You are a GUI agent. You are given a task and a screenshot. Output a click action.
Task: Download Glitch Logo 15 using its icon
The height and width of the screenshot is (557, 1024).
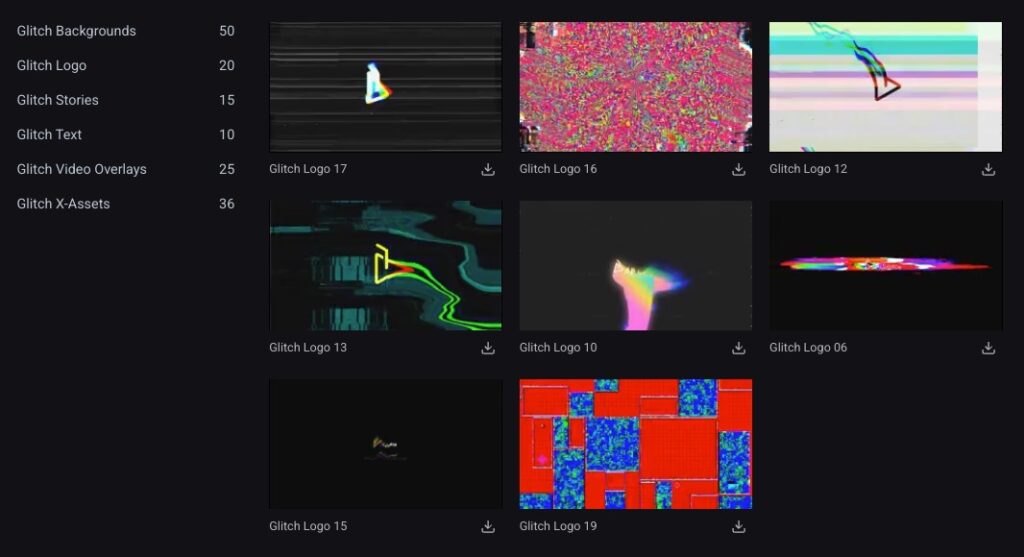point(488,527)
